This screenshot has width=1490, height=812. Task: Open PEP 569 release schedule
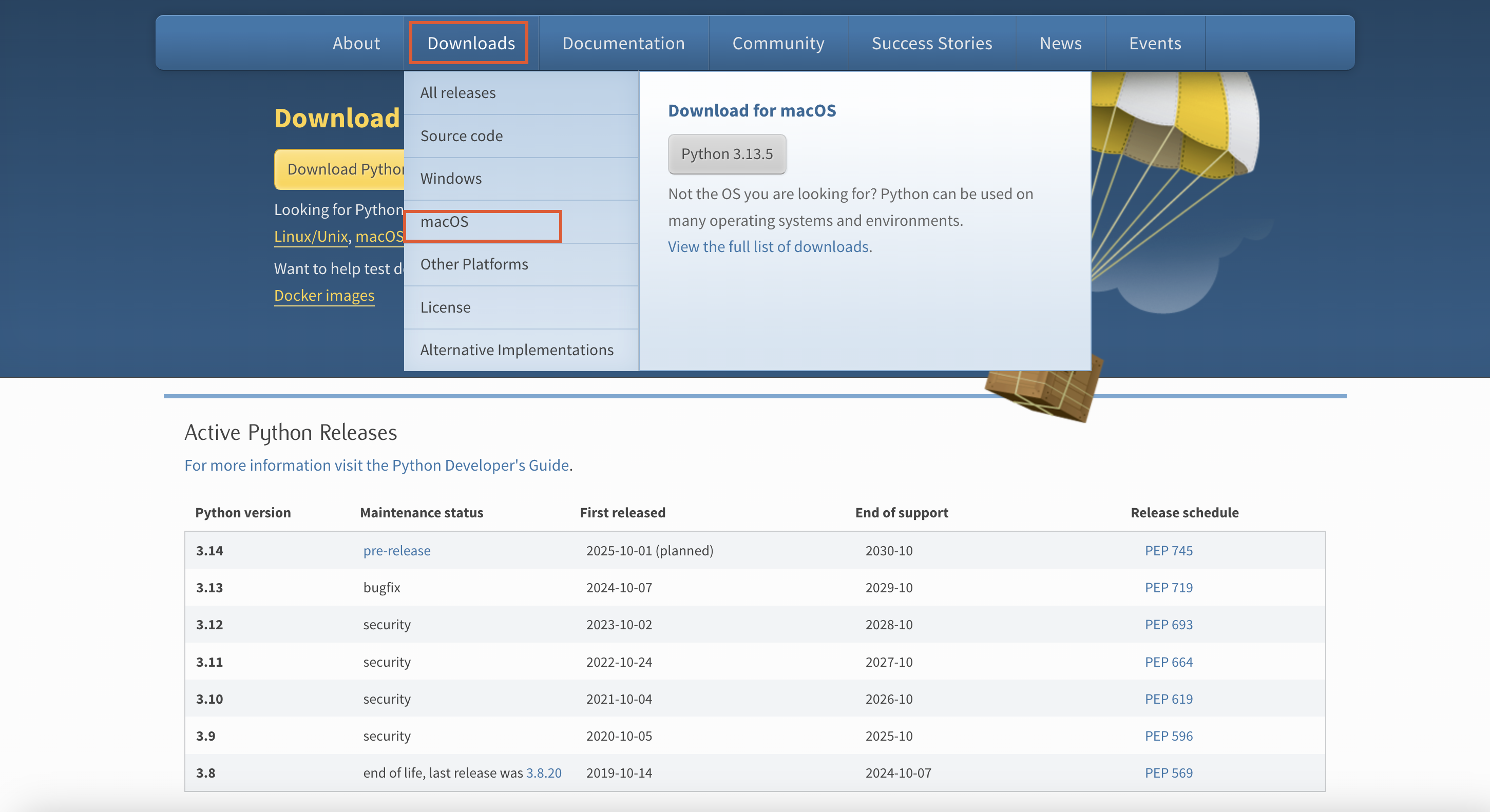point(1169,774)
